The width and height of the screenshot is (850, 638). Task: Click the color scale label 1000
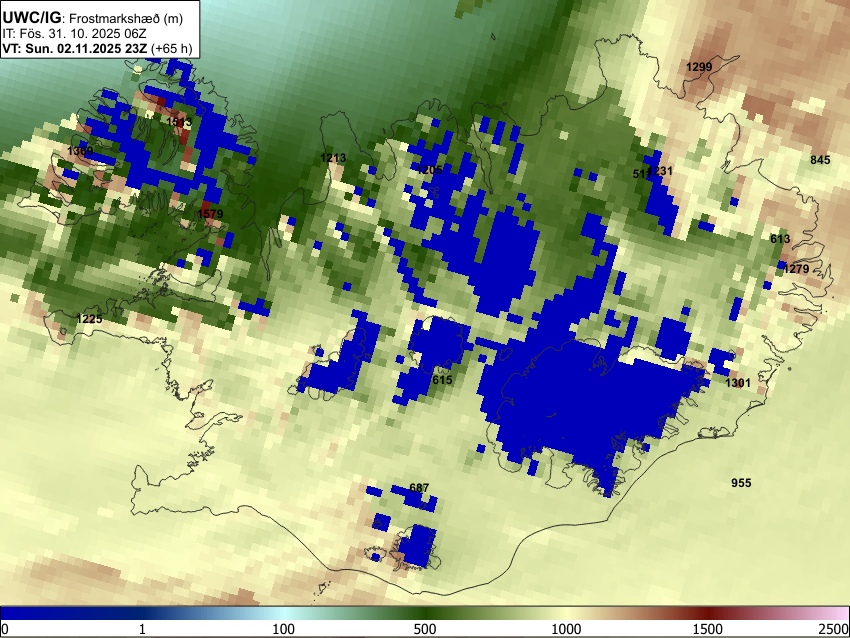tap(566, 629)
